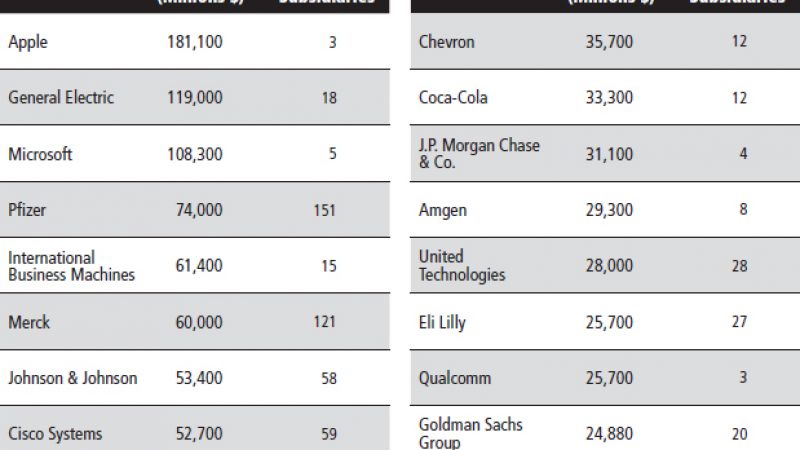This screenshot has width=800, height=450.
Task: Click J.P. Morgan Chase & Co. label
Action: point(479,154)
